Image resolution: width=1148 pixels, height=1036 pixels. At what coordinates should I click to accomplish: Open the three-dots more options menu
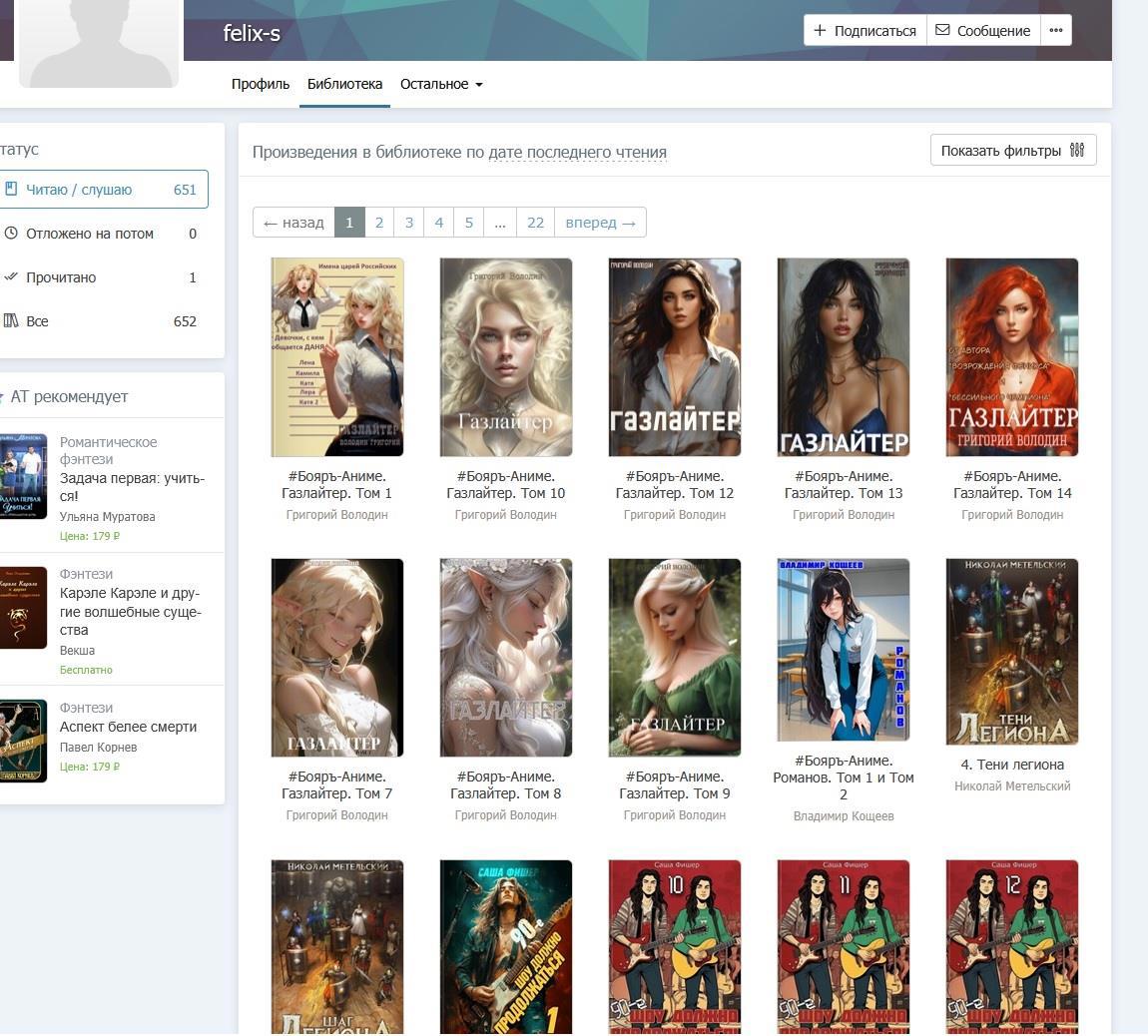1055,30
